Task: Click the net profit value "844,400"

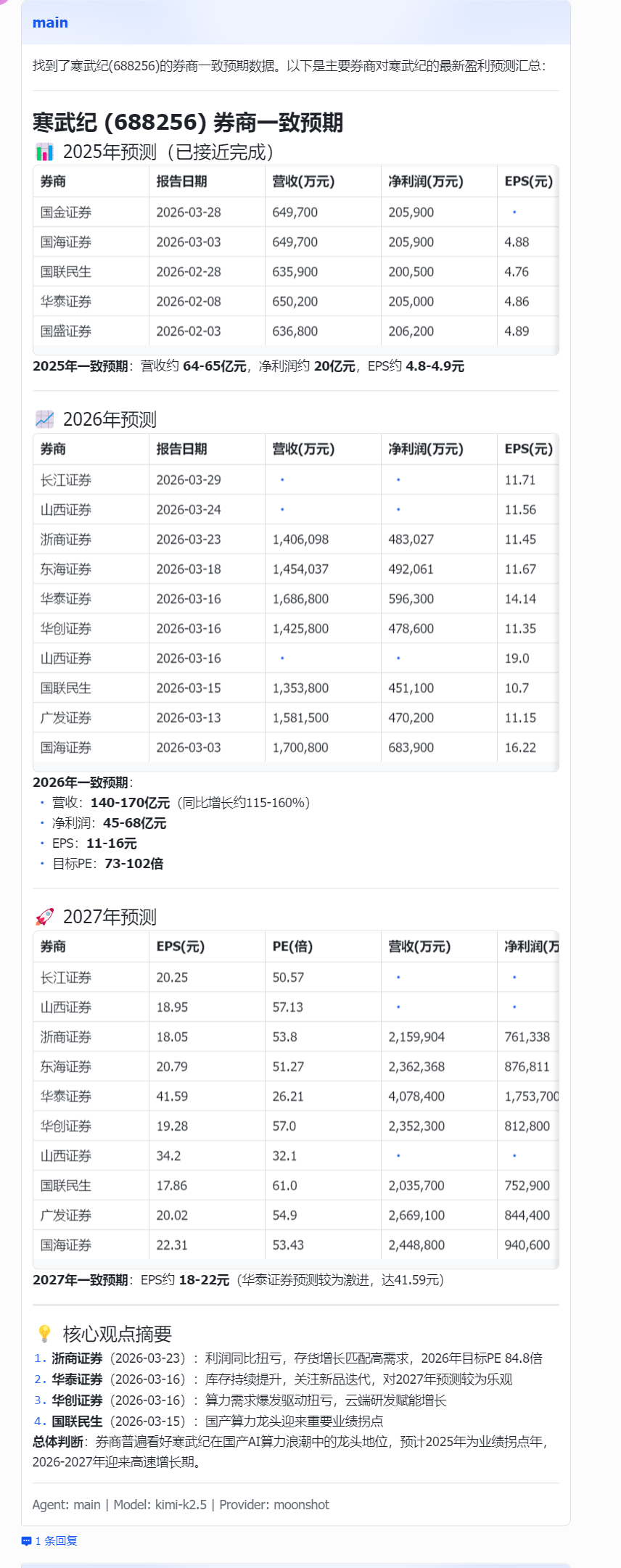Action: coord(527,1216)
